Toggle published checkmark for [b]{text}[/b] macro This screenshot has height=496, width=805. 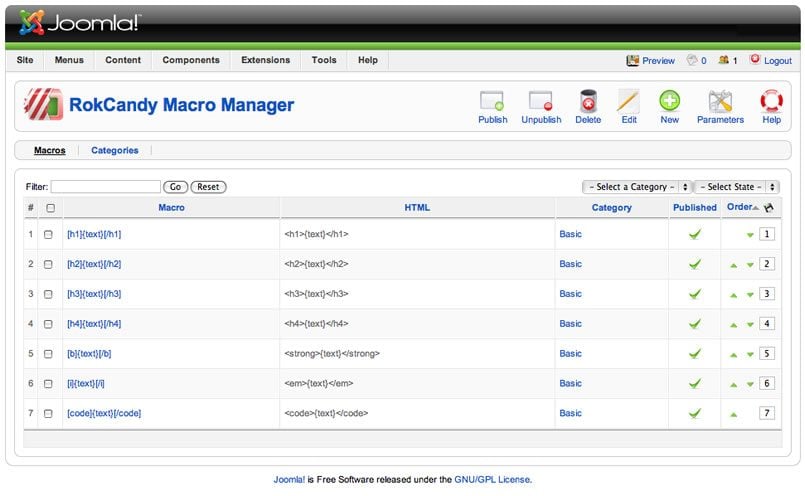click(694, 353)
